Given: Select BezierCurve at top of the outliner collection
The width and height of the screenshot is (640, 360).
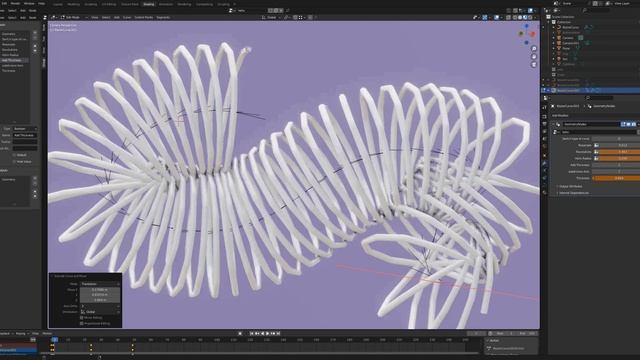Looking at the screenshot, I should tap(570, 27).
